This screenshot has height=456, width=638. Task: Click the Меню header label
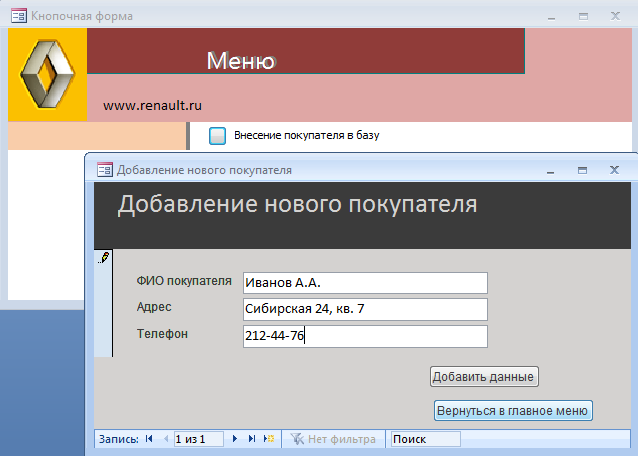pyautogui.click(x=241, y=61)
